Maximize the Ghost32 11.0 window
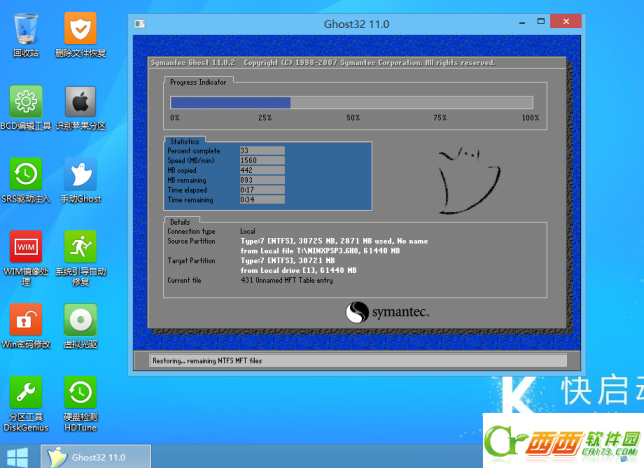The image size is (644, 468). pos(541,21)
